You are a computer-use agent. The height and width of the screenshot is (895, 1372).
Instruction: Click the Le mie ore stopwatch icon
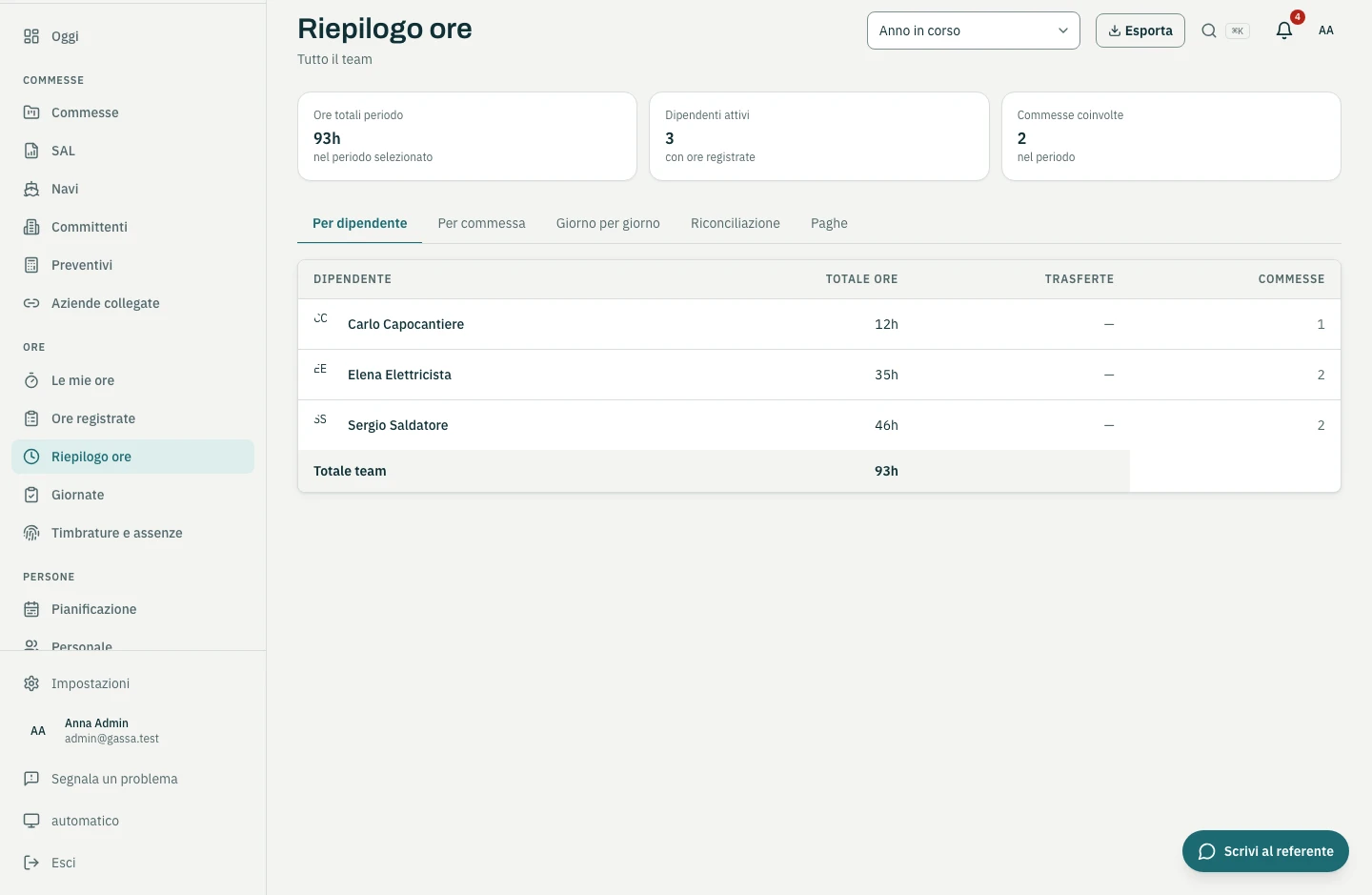tap(31, 380)
